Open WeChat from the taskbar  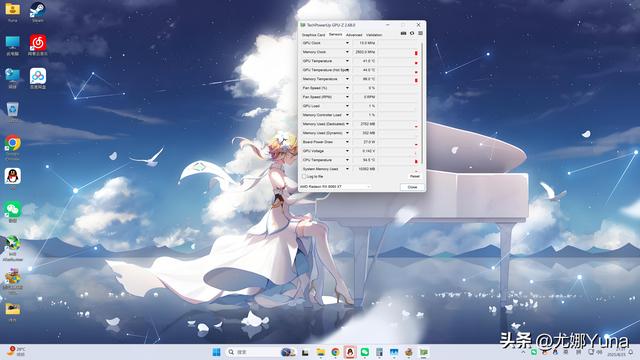point(364,352)
